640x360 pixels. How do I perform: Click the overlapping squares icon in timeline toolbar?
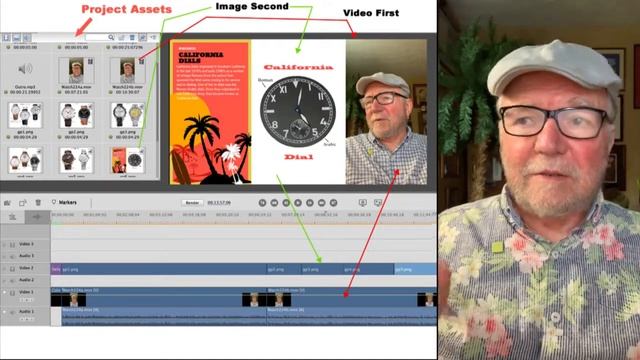pyautogui.click(x=23, y=202)
